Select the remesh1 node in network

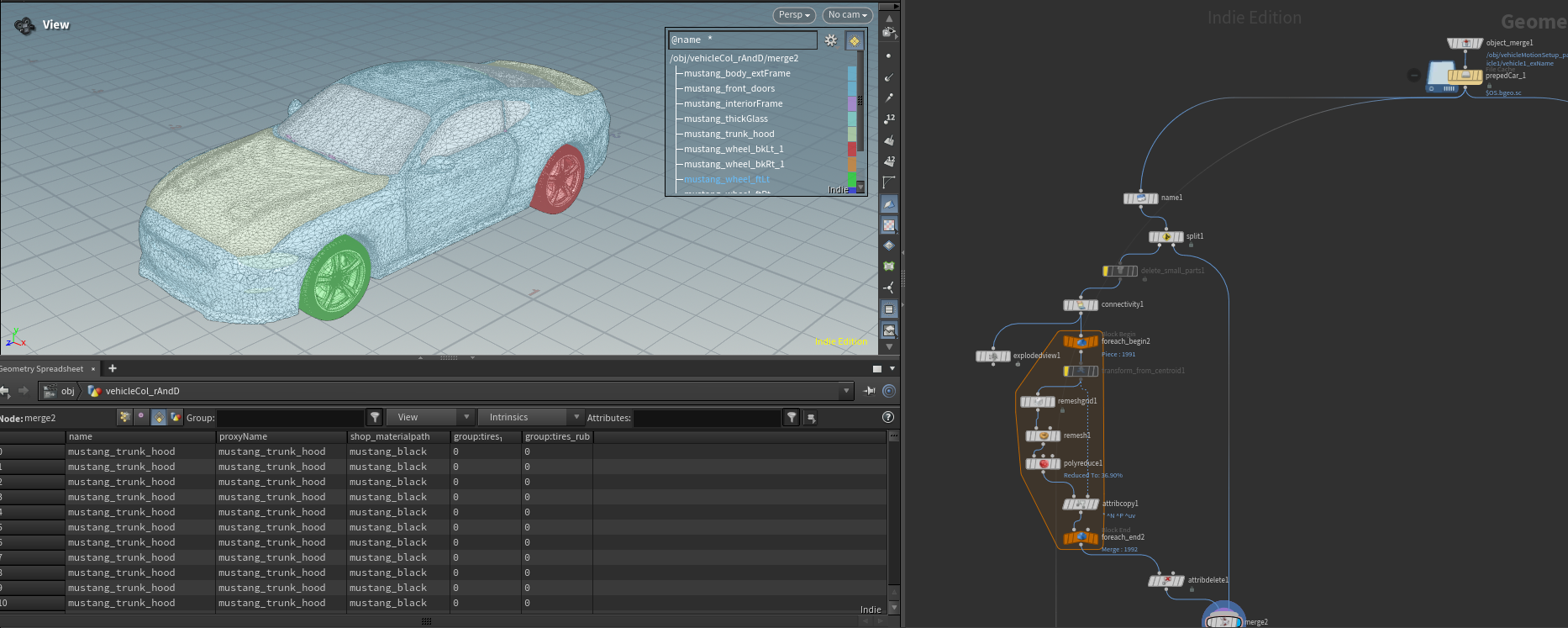(1043, 435)
